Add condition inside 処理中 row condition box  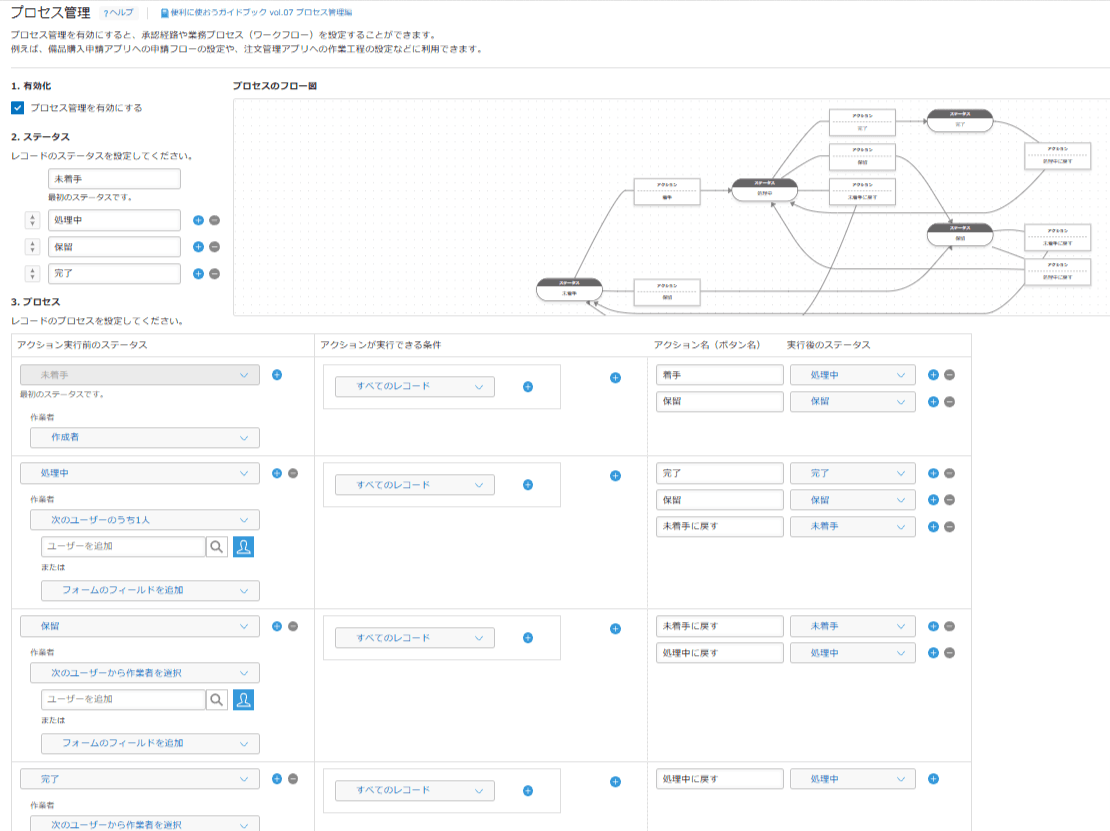point(527,485)
